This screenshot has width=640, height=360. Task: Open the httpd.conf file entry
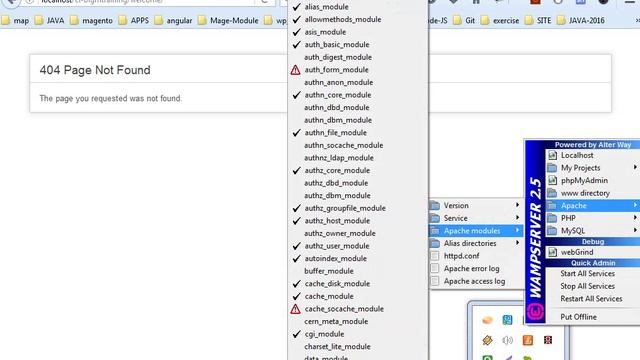(461, 256)
